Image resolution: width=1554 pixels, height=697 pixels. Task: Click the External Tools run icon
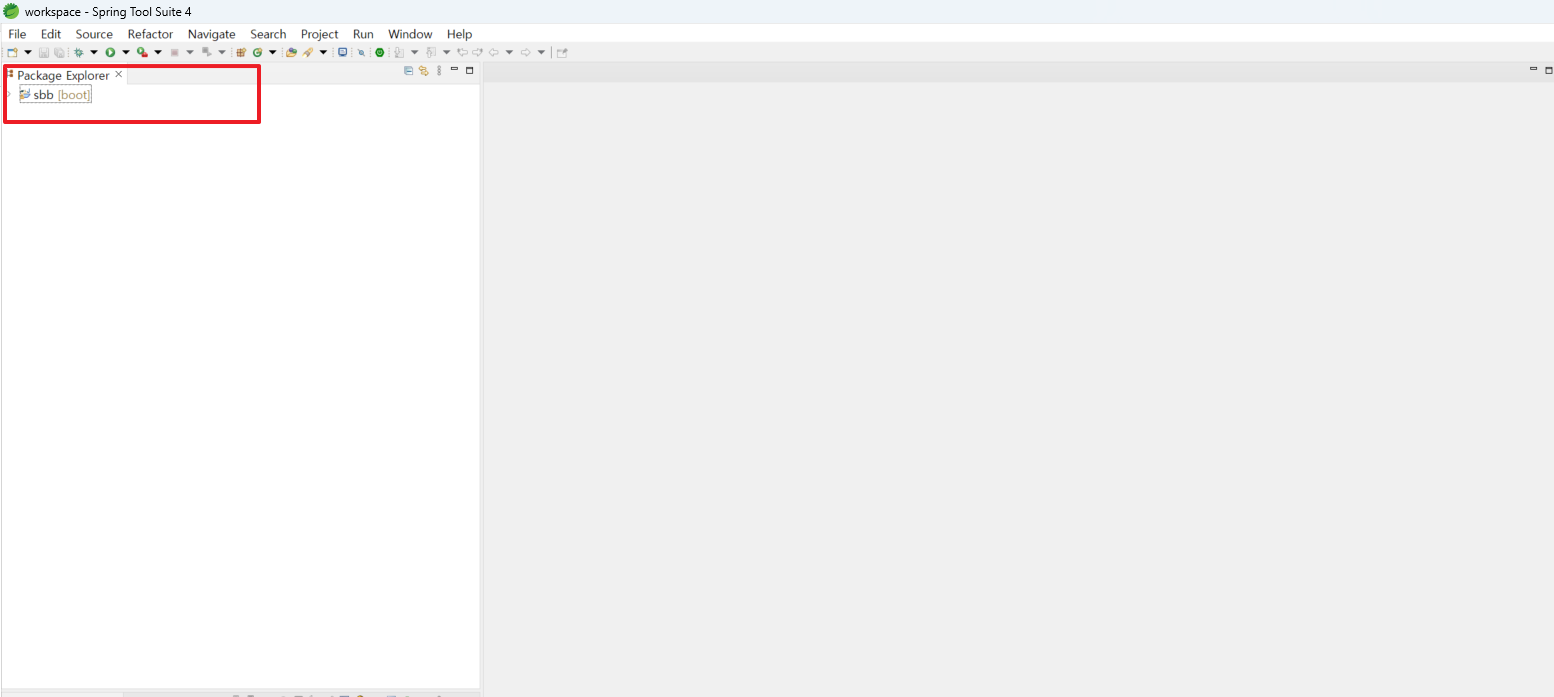tap(142, 52)
